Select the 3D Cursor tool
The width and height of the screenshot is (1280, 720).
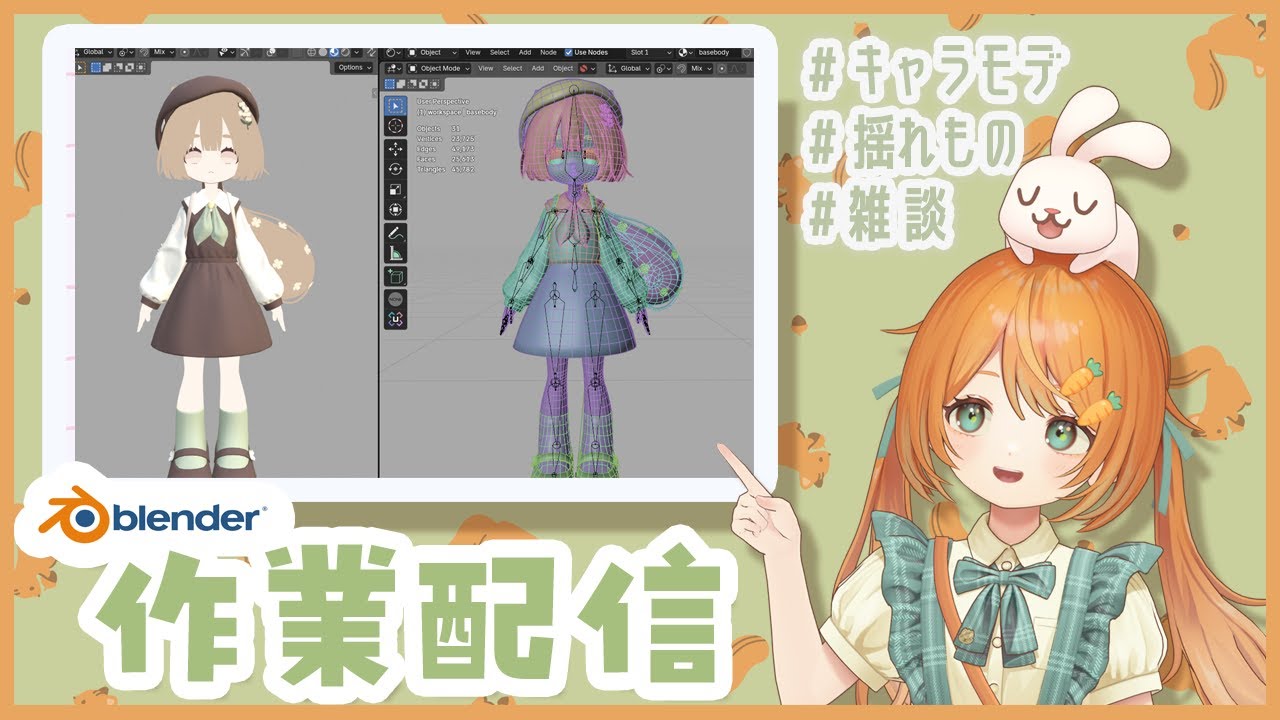pos(396,126)
